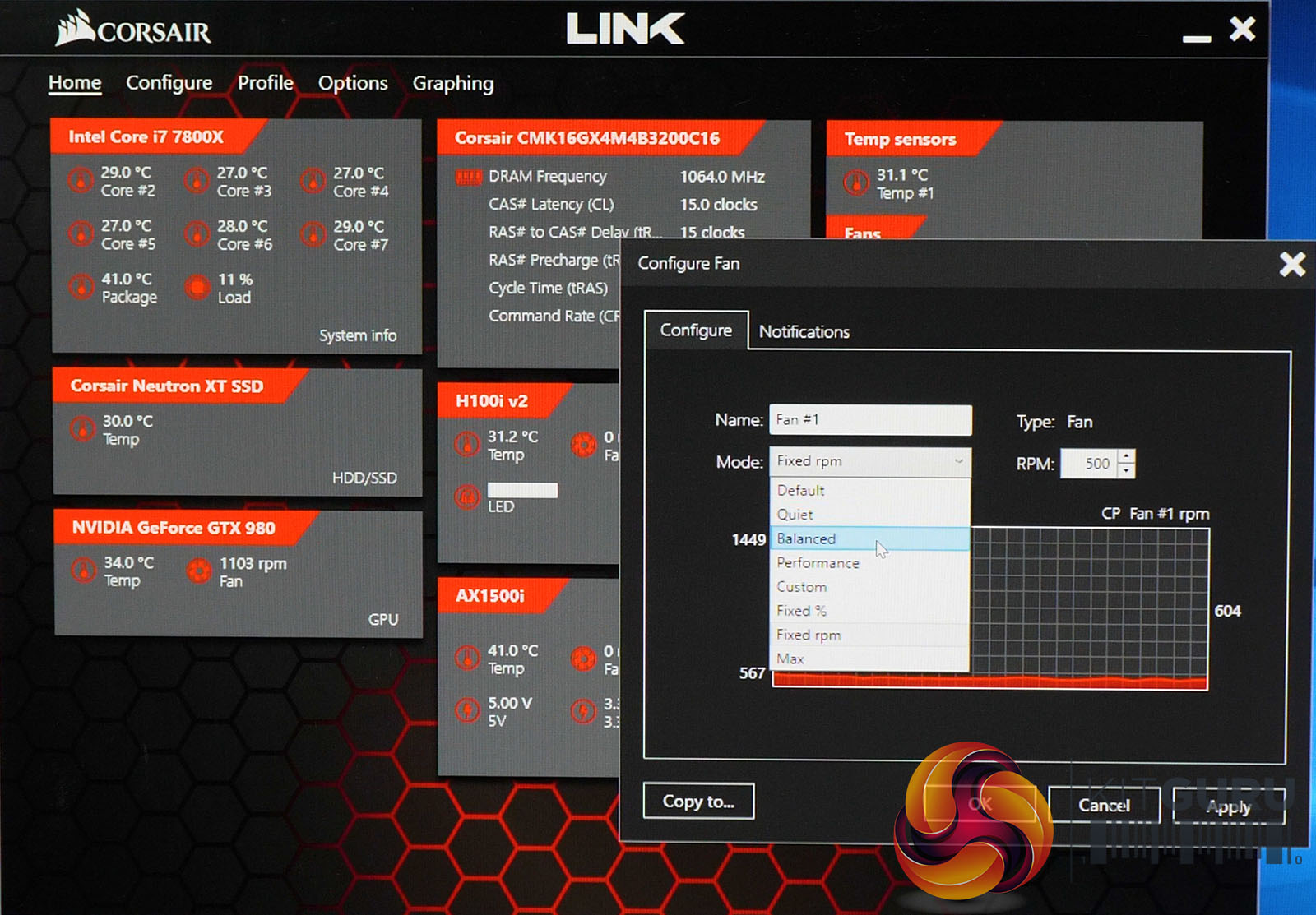Pick Custom from the Mode list
Viewport: 1316px width, 915px height.
[870, 586]
